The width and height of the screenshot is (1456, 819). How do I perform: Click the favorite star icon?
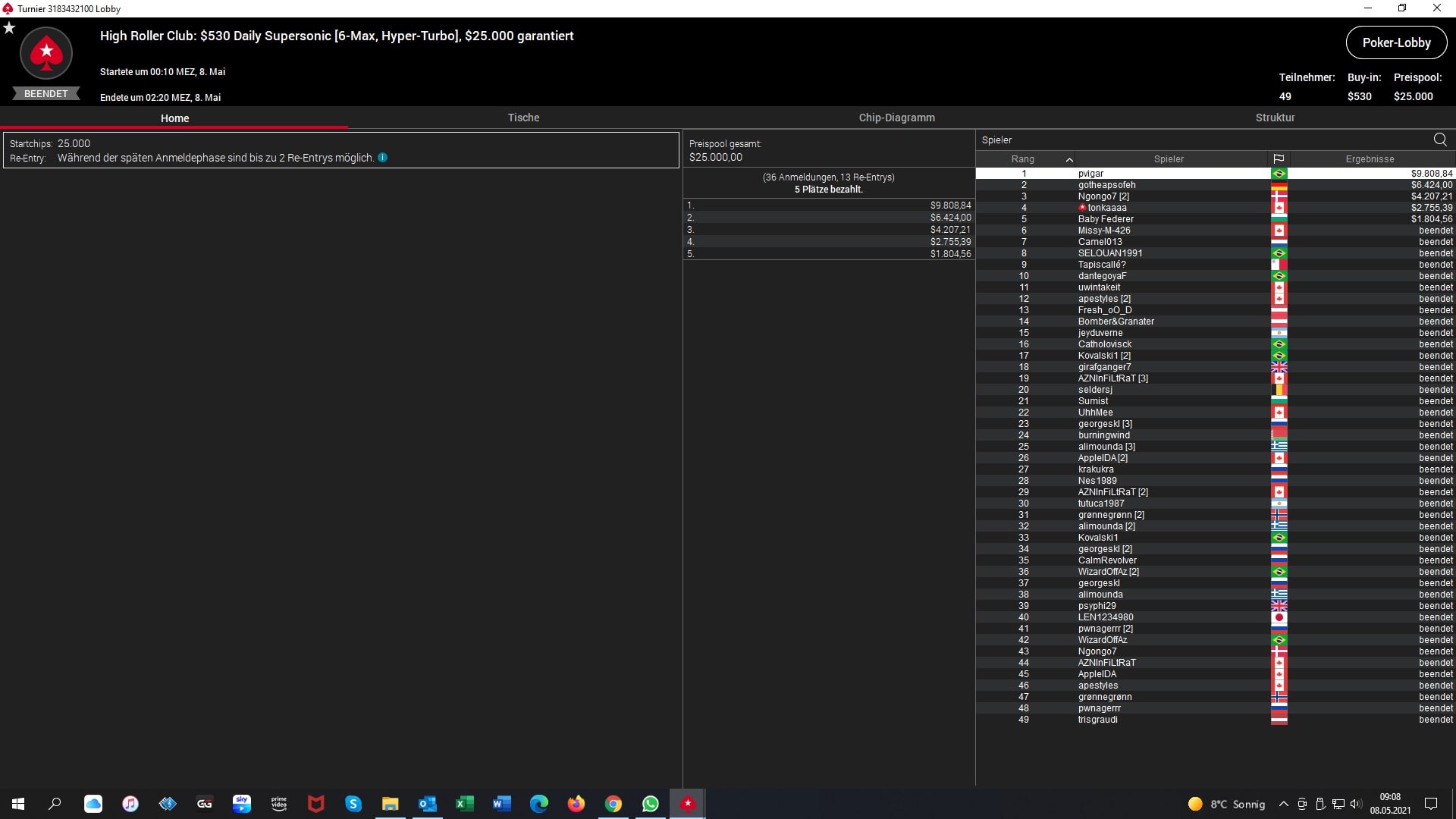pyautogui.click(x=9, y=28)
